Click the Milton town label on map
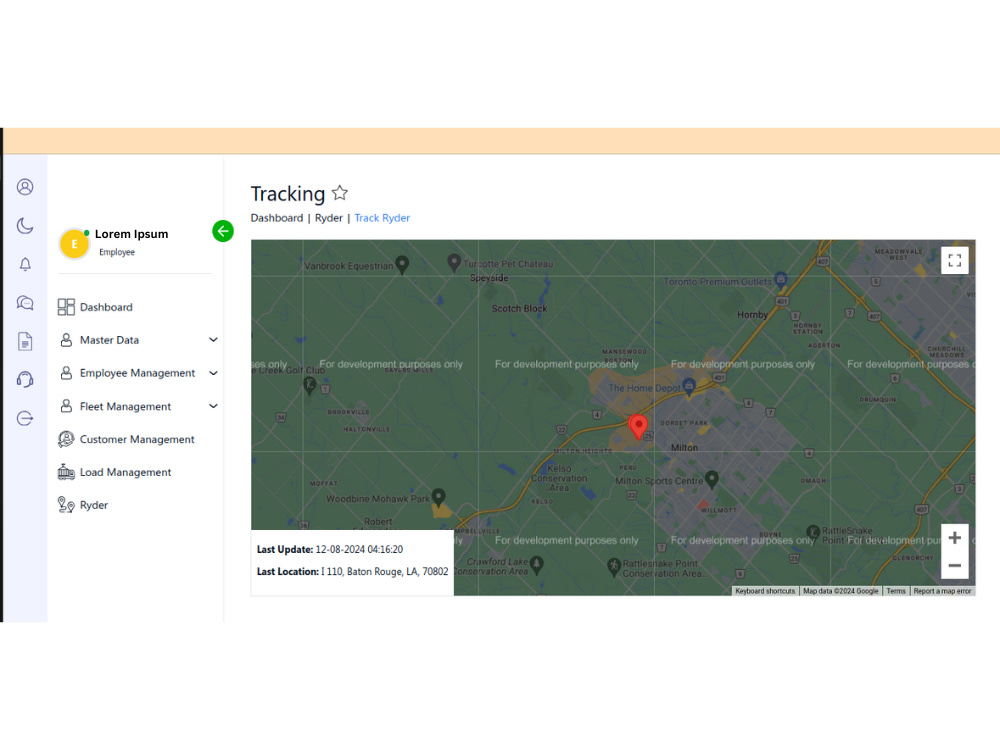 (x=684, y=448)
